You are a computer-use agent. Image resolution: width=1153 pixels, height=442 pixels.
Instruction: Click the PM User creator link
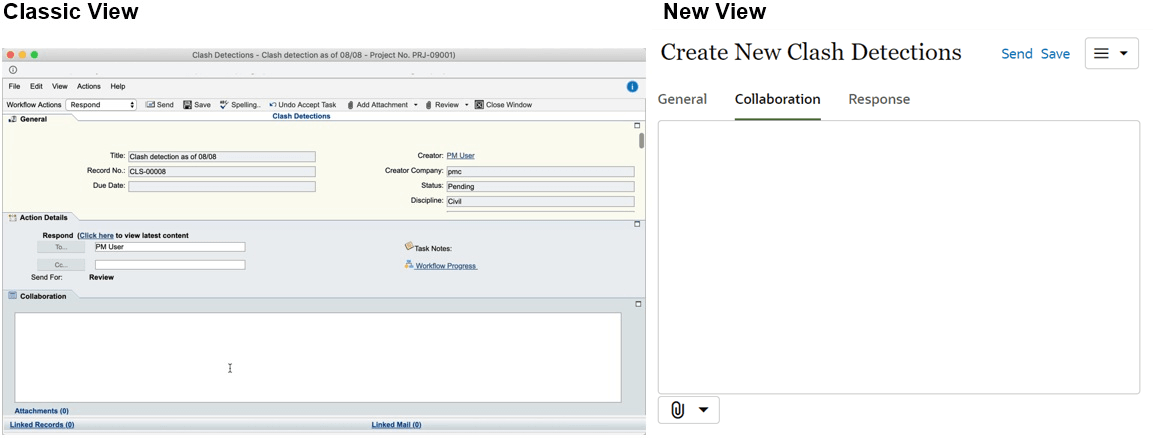coord(460,156)
